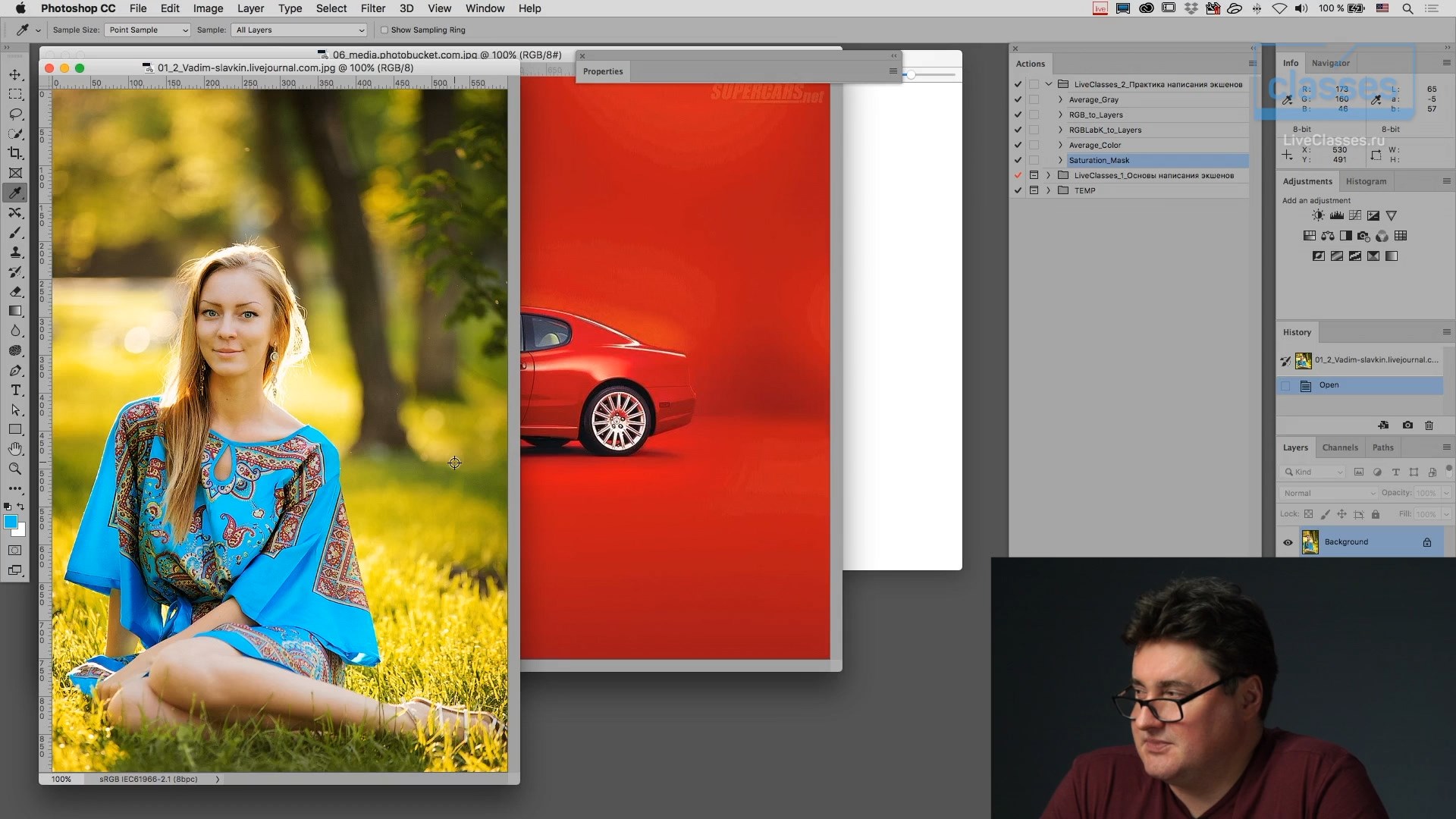Expand the Saturation_Mask action
The image size is (1456, 819).
tap(1060, 160)
